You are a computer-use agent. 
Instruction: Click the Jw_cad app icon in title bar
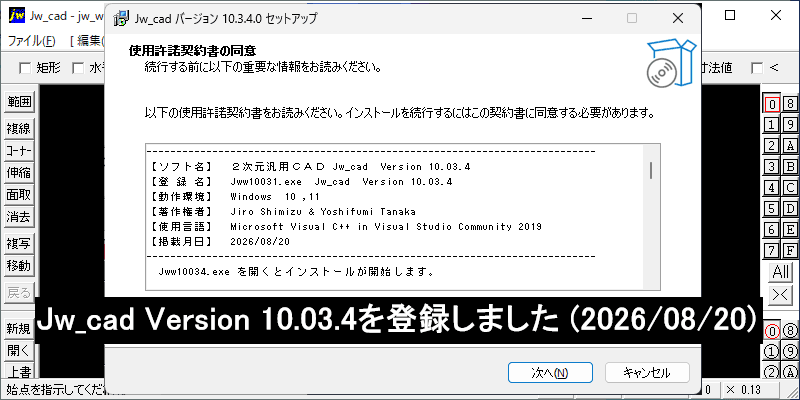[x=17, y=15]
